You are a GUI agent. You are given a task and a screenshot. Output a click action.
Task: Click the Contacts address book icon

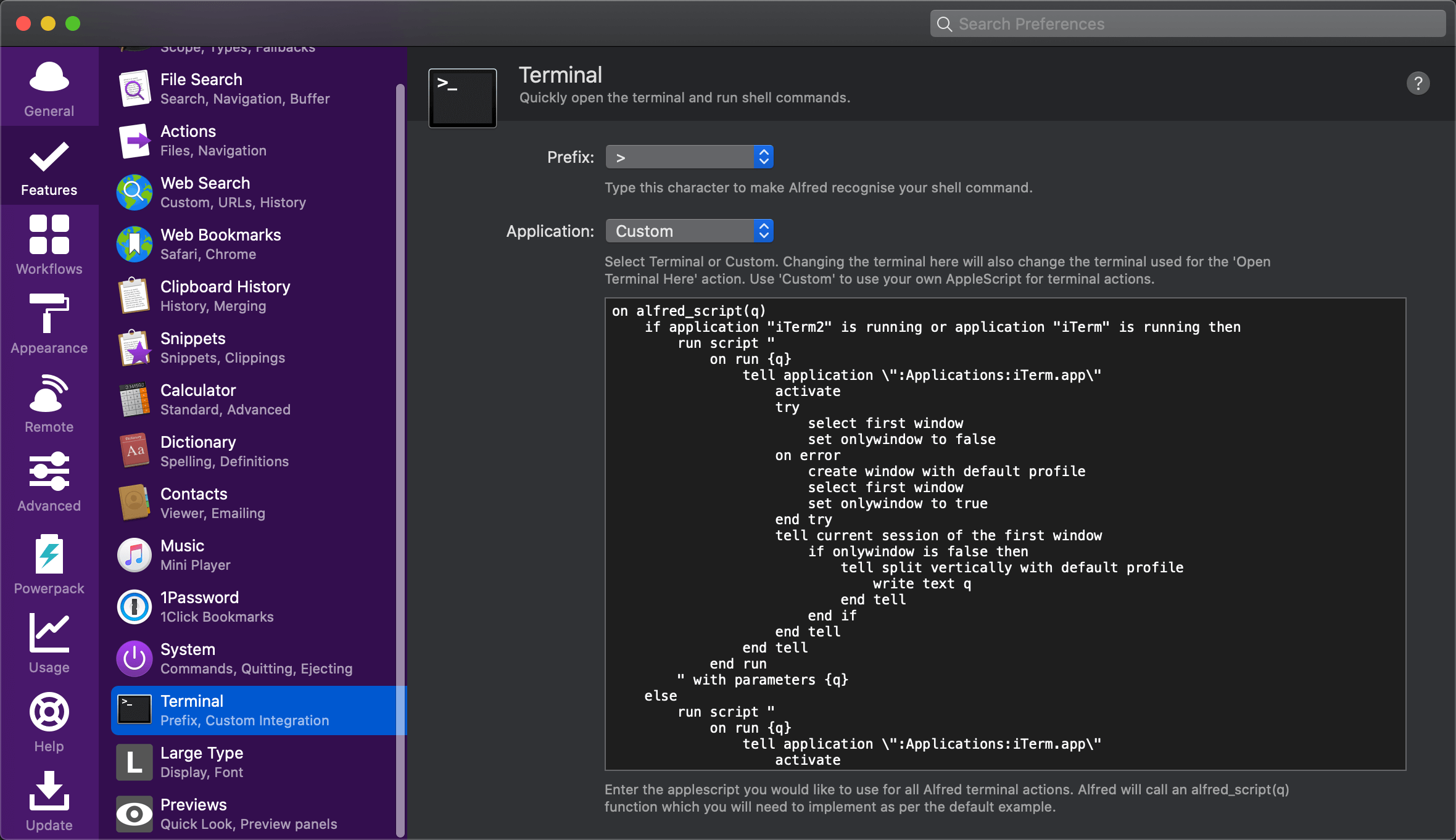pyautogui.click(x=134, y=503)
